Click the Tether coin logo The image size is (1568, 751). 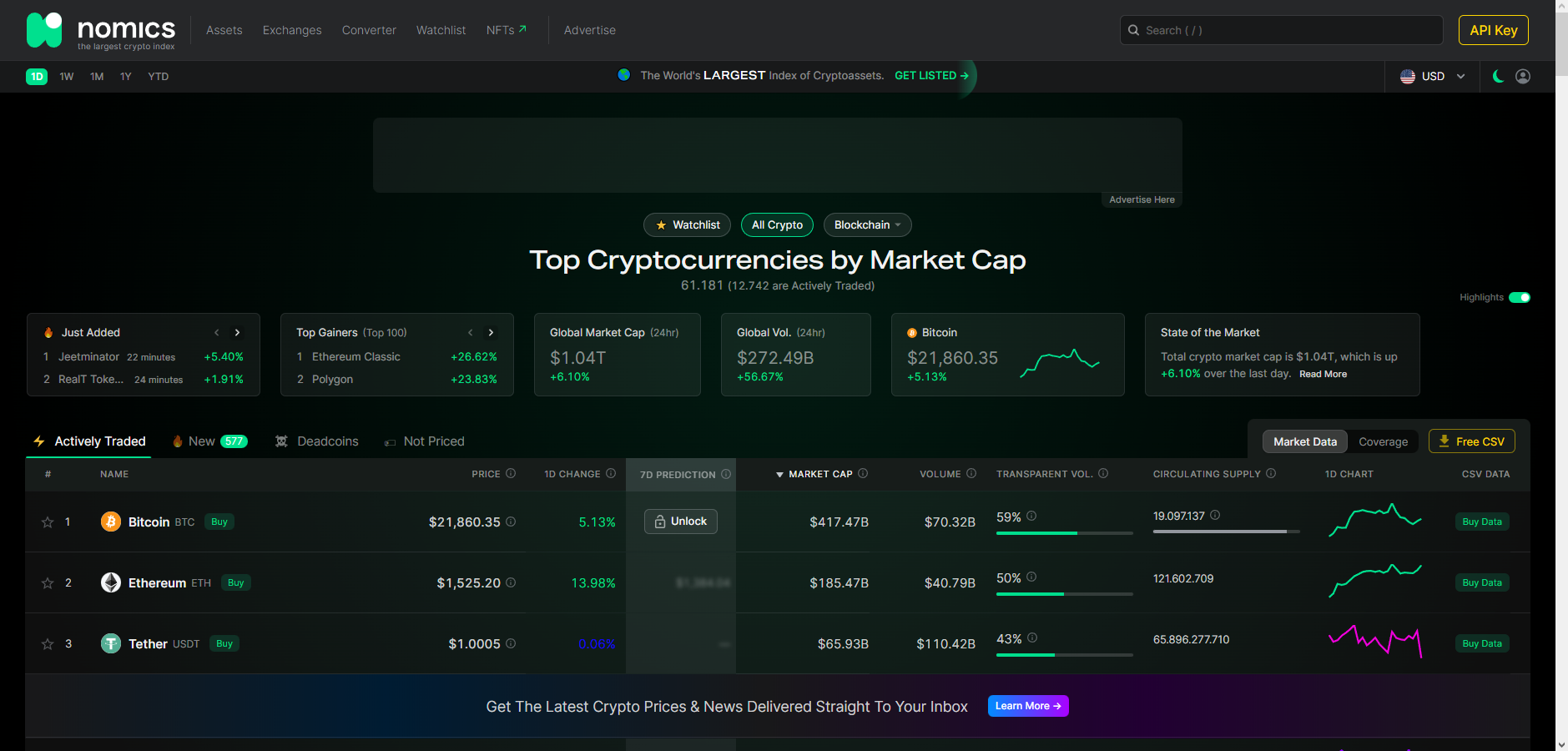click(x=111, y=643)
